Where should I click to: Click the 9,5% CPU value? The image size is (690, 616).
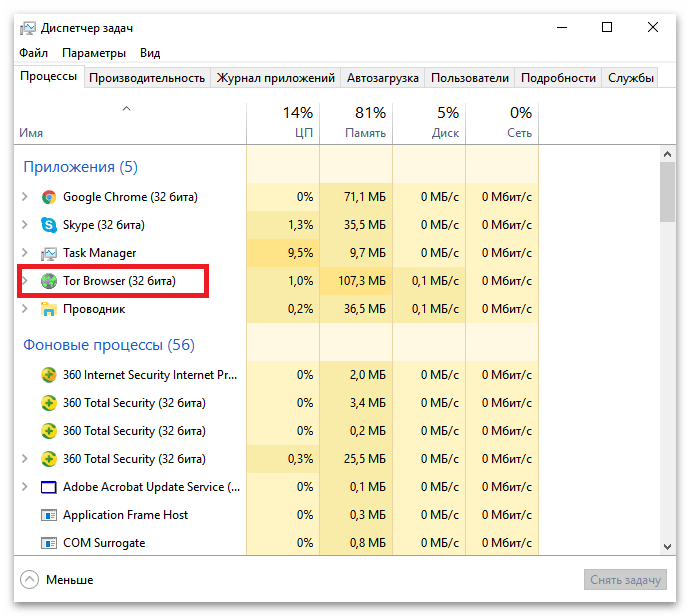pyautogui.click(x=301, y=253)
